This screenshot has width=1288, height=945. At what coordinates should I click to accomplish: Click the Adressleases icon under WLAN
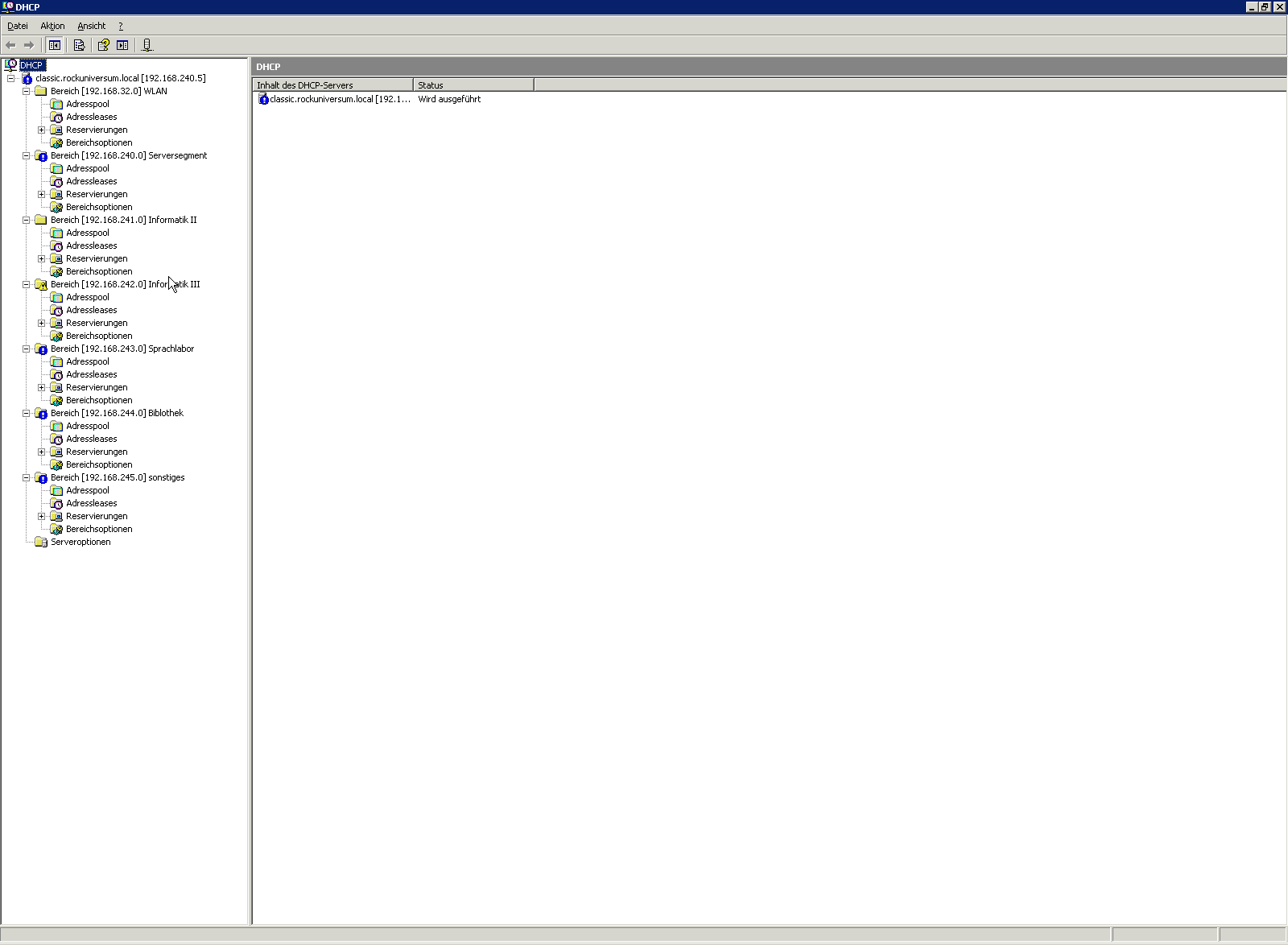[x=56, y=117]
